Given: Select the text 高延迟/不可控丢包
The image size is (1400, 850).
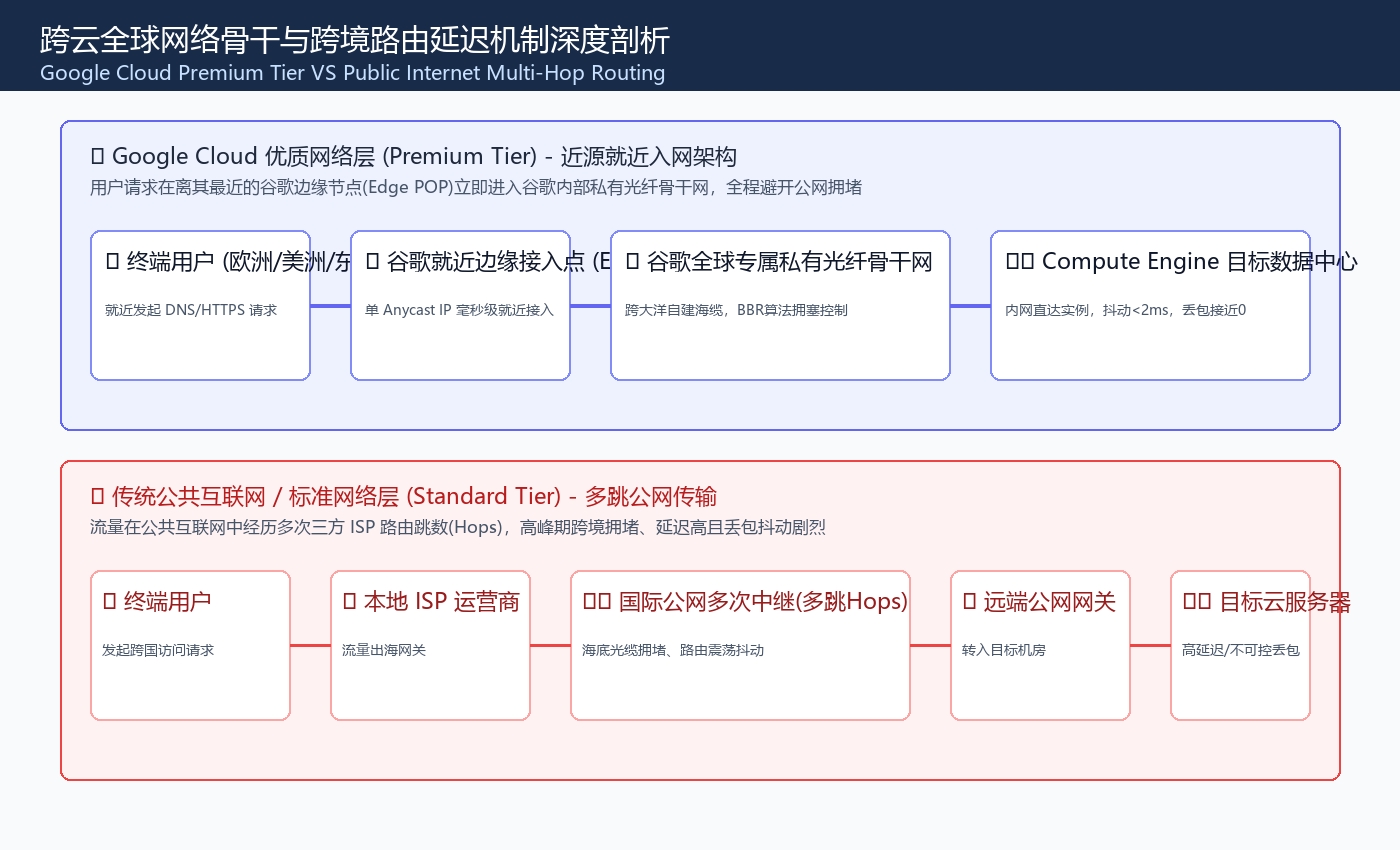Looking at the screenshot, I should (x=1241, y=650).
